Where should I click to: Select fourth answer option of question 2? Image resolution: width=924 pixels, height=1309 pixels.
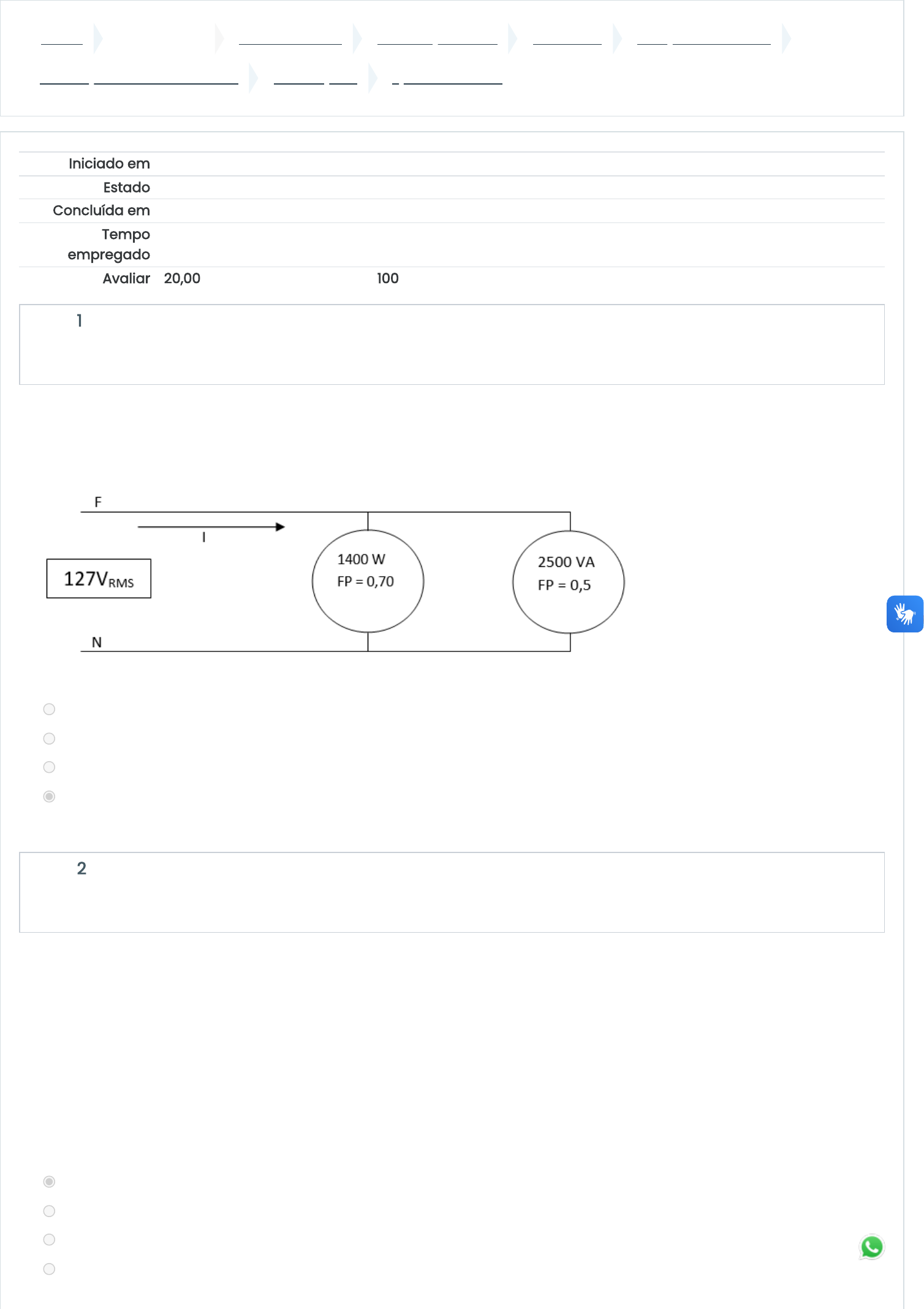(x=50, y=1269)
